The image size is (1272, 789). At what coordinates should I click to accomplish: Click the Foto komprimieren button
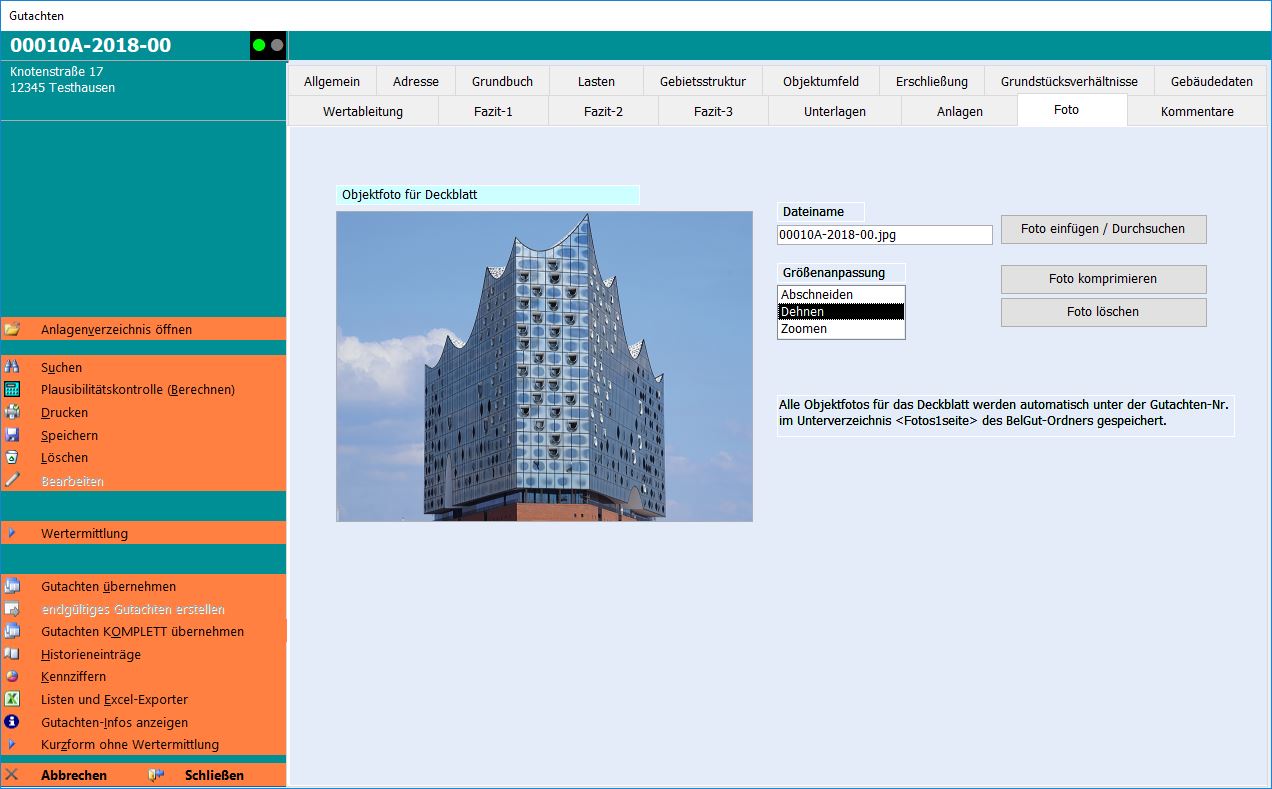click(x=1103, y=279)
